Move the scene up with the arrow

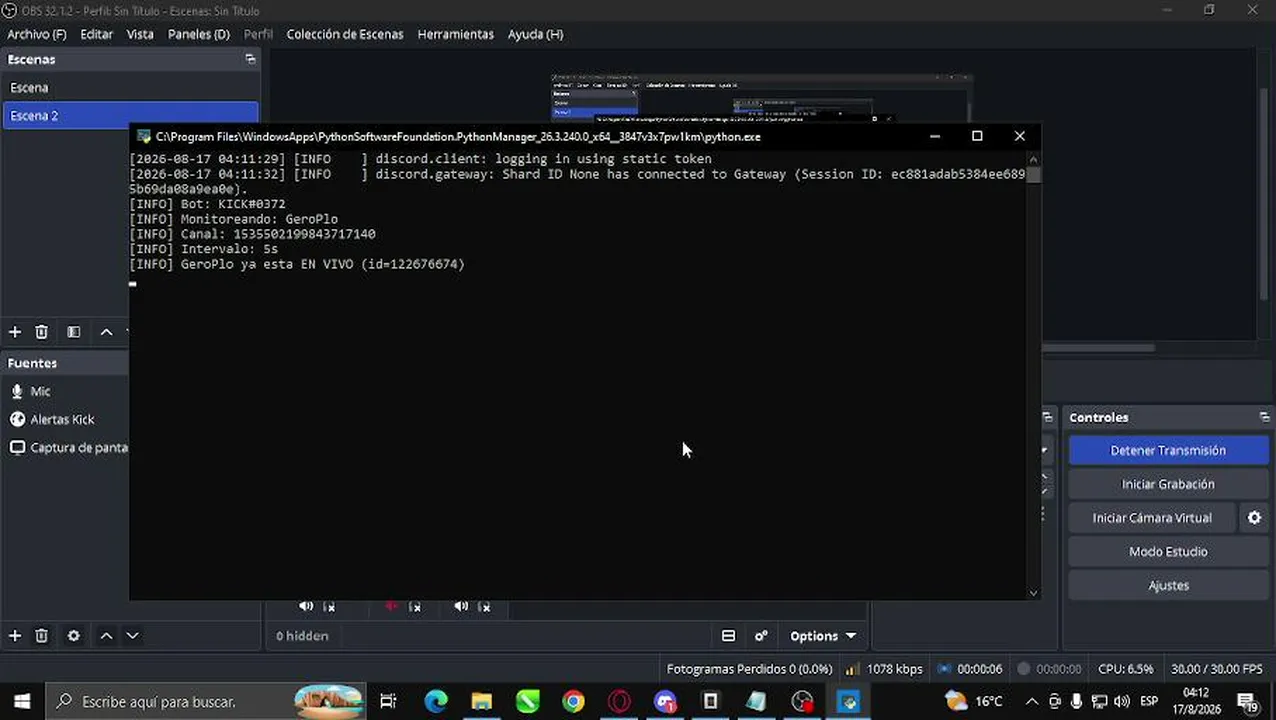pos(106,332)
